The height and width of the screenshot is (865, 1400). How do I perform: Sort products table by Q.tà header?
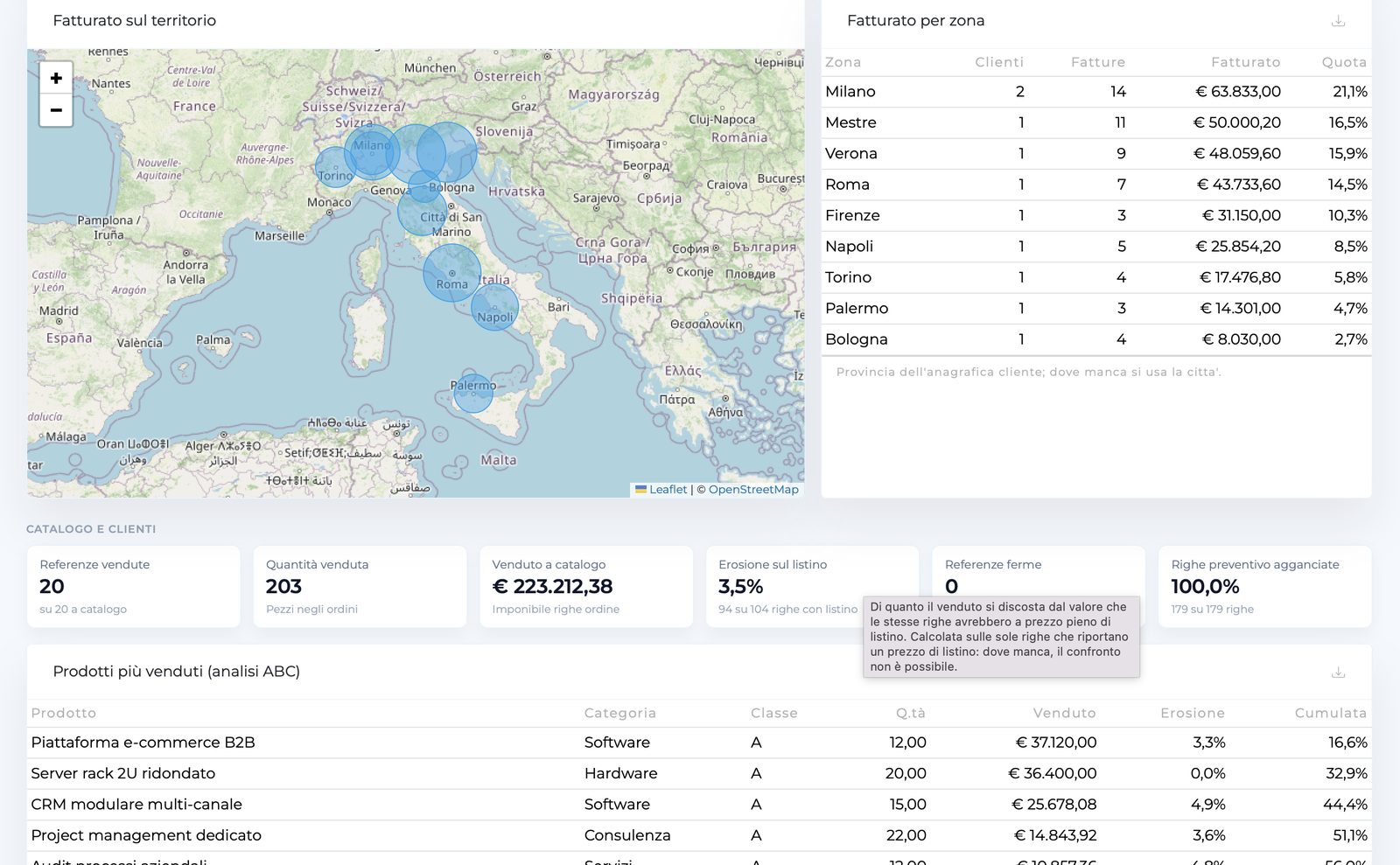tap(910, 713)
